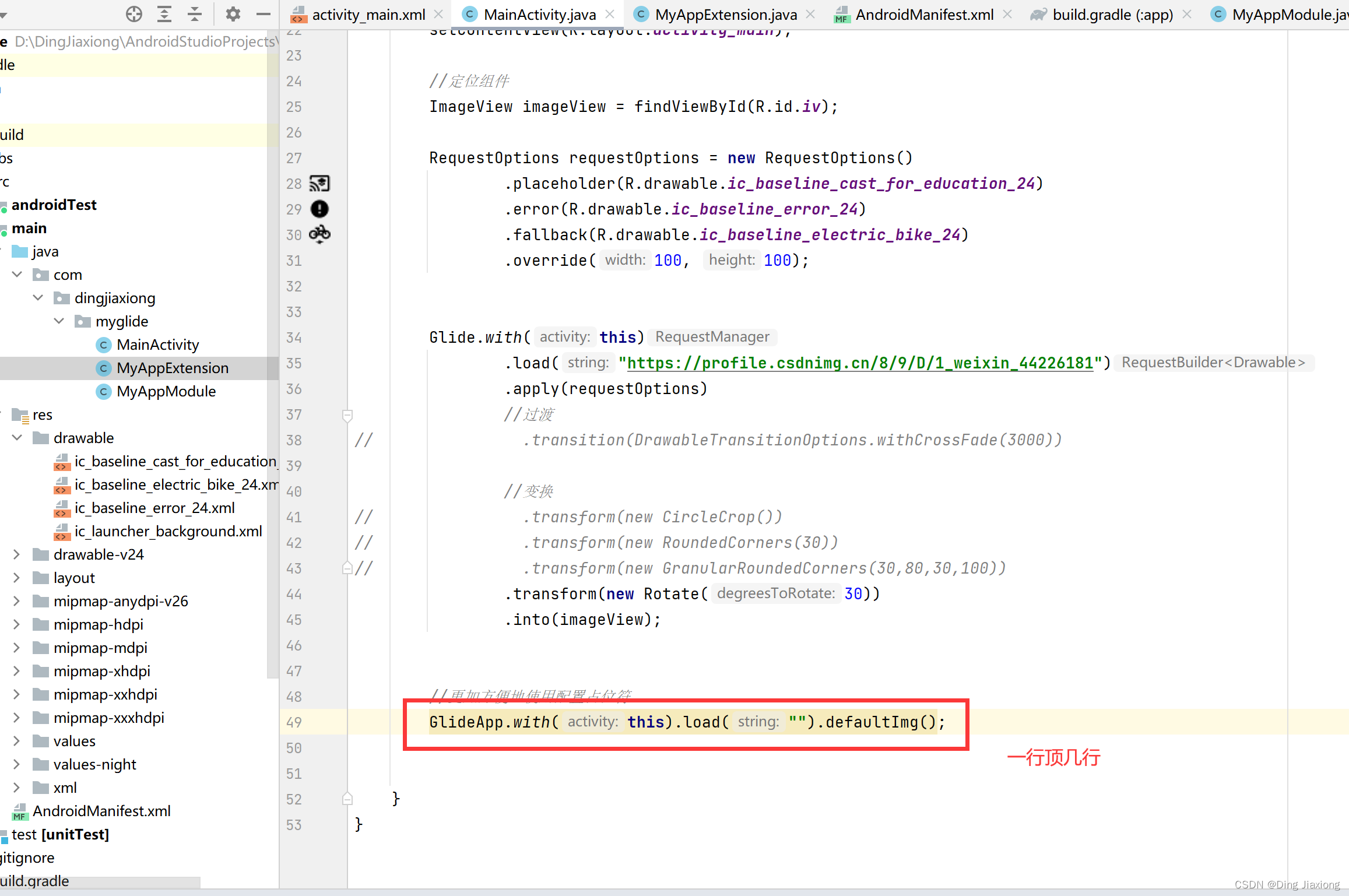Click Expand All in project toolbar

tap(164, 14)
